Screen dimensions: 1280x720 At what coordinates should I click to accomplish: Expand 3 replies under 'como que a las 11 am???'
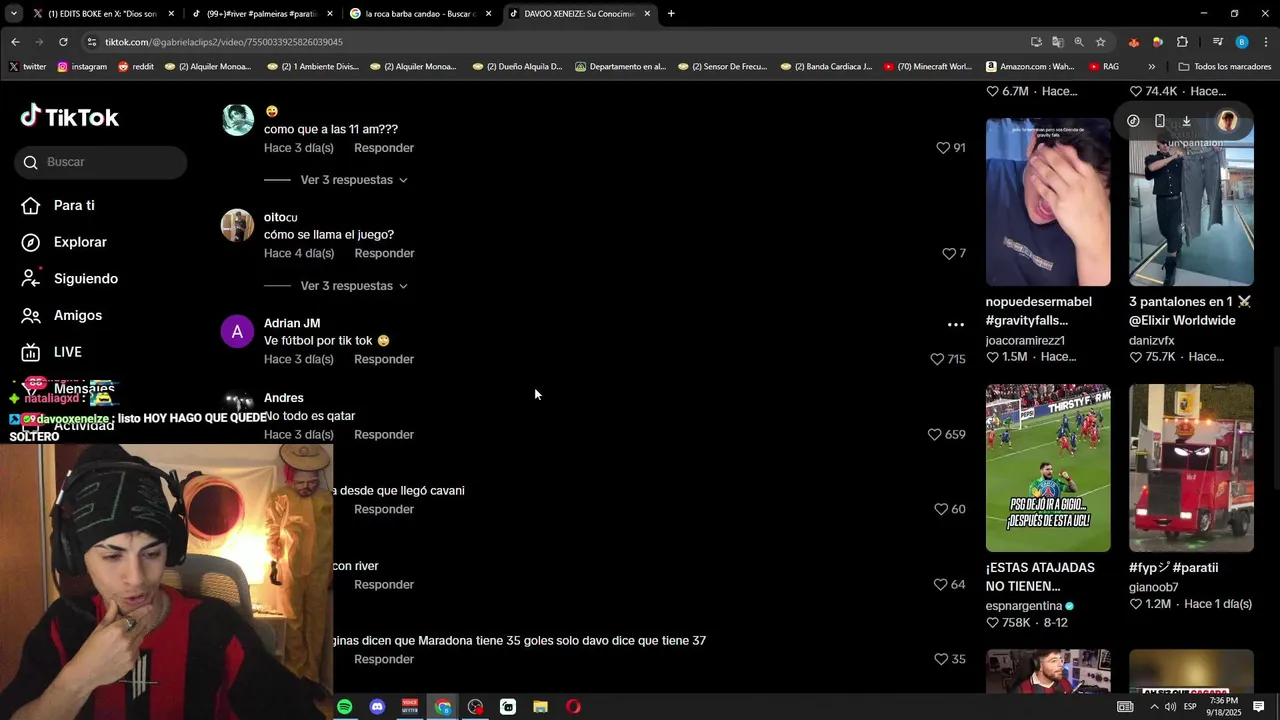354,180
